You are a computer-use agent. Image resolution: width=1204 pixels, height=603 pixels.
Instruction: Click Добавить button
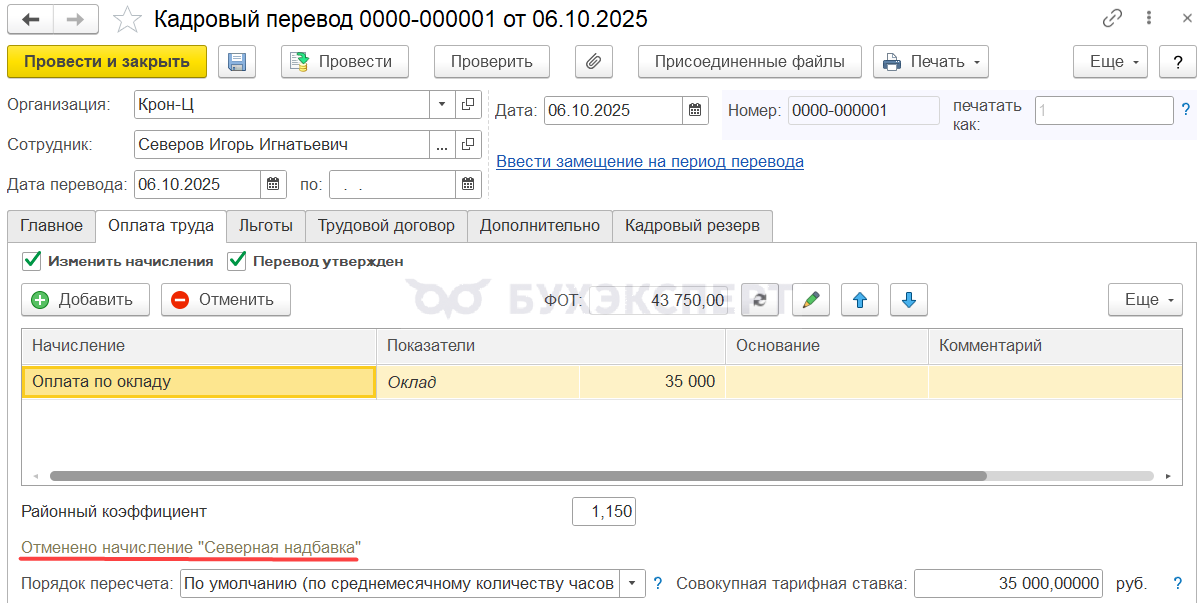tap(85, 300)
